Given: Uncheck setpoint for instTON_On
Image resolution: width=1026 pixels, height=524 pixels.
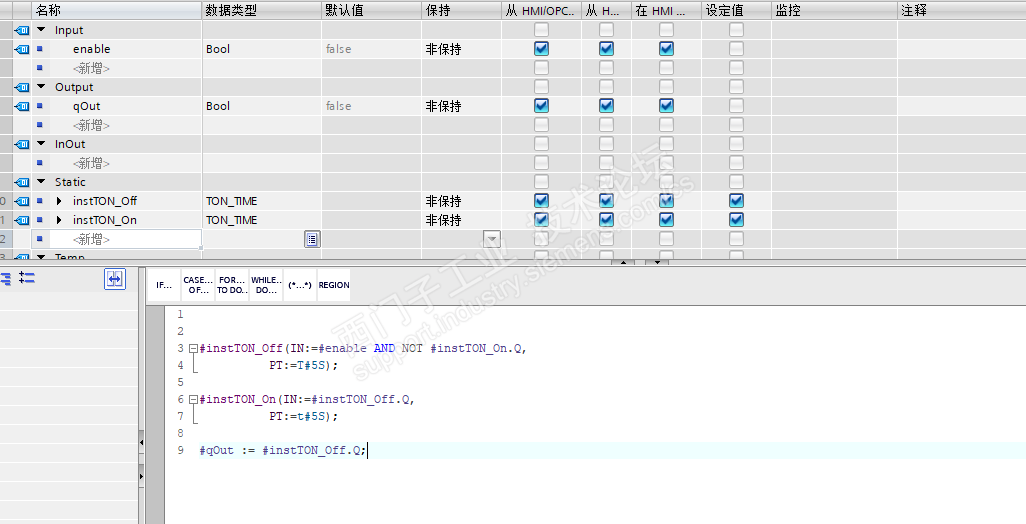Looking at the screenshot, I should (x=736, y=220).
